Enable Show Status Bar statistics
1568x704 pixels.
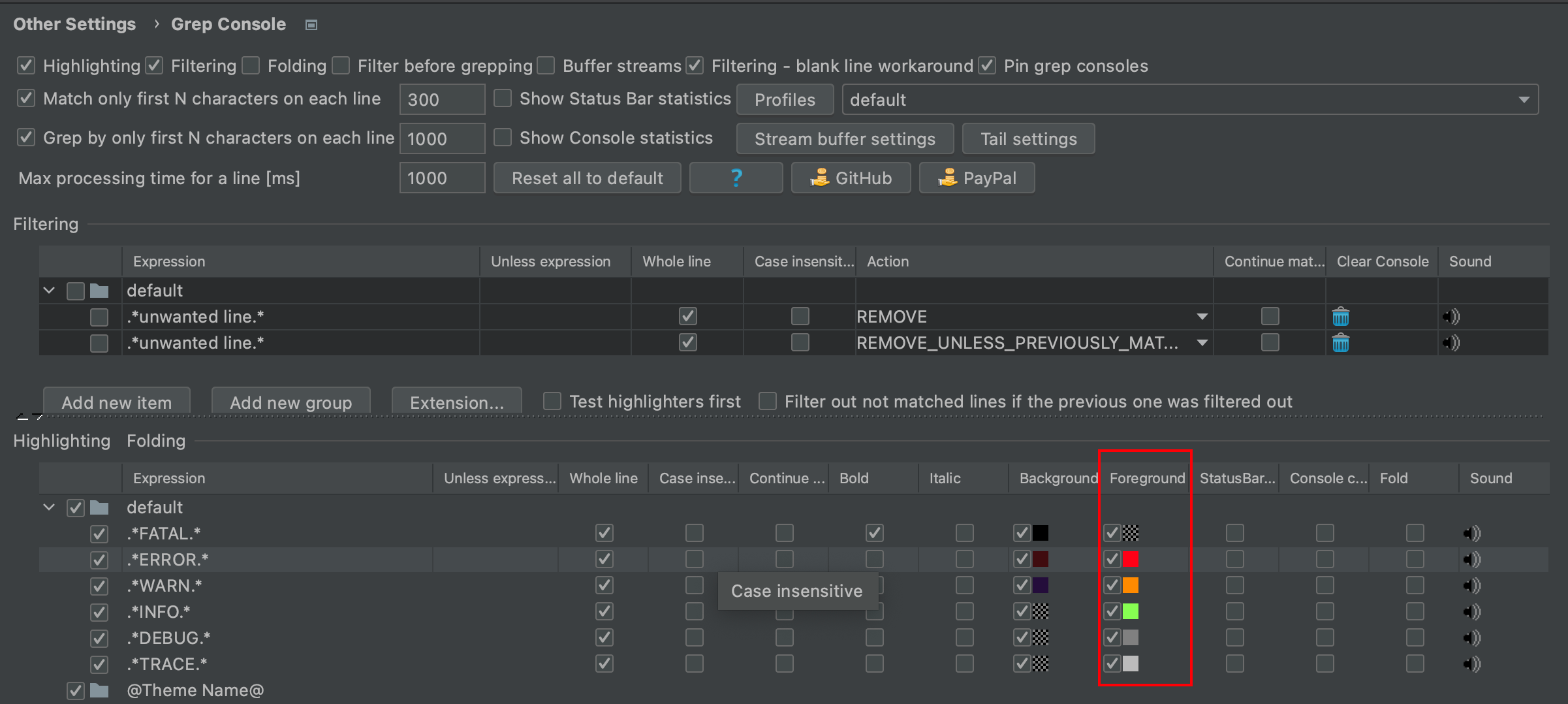coord(502,98)
